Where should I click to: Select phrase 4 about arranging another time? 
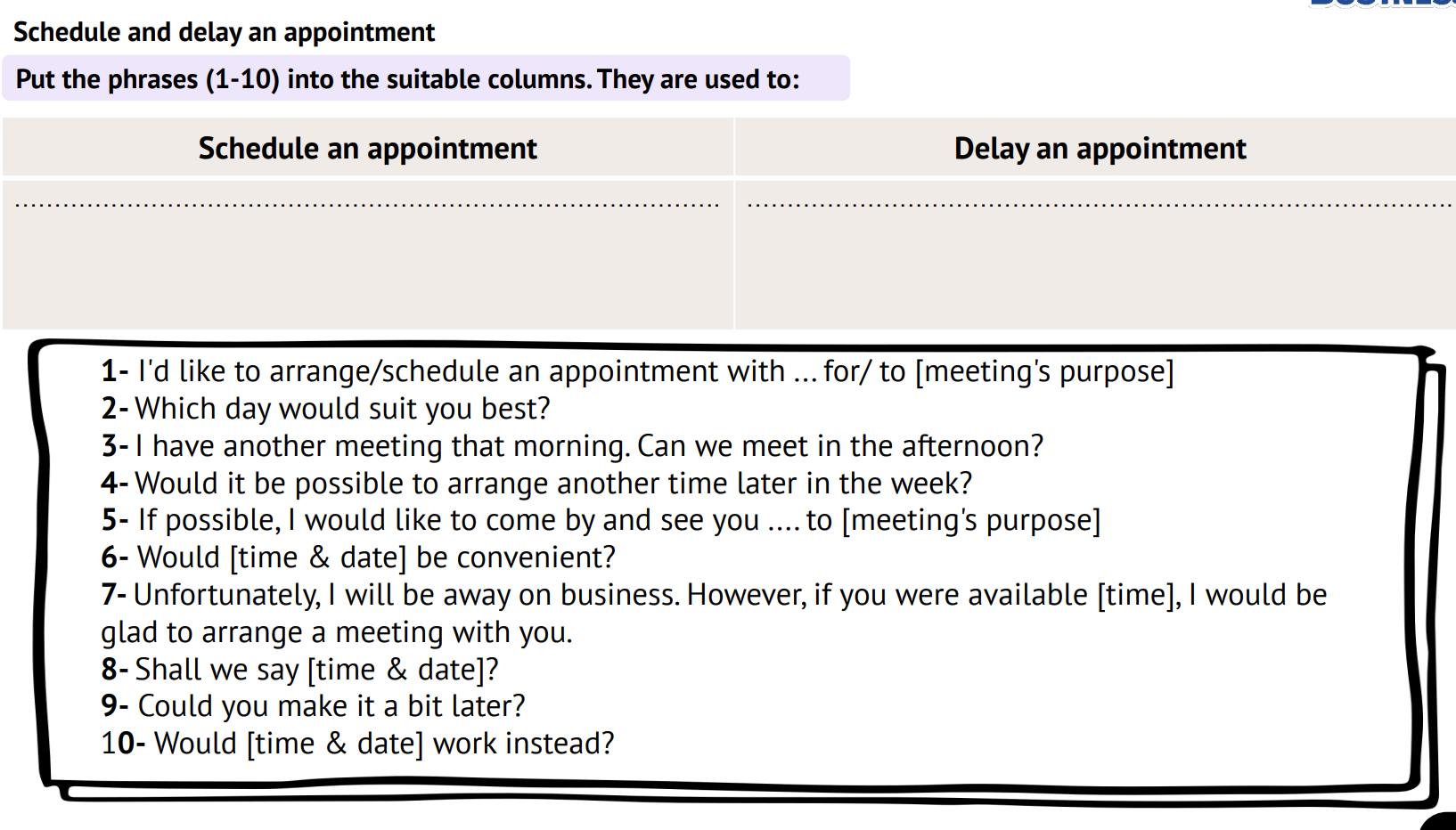(x=536, y=484)
